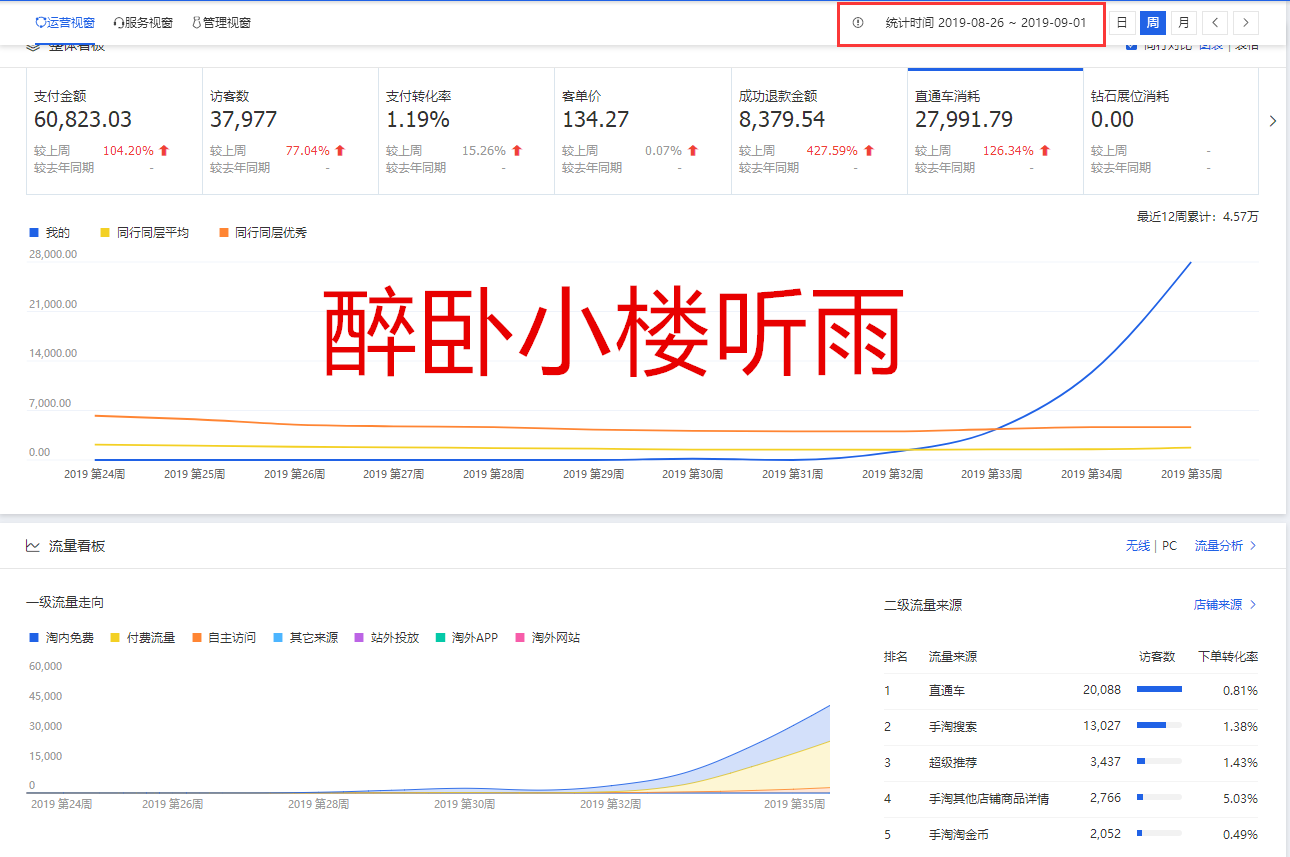
Task: Toggle the 同行同层平均 legend series
Action: pos(144,232)
